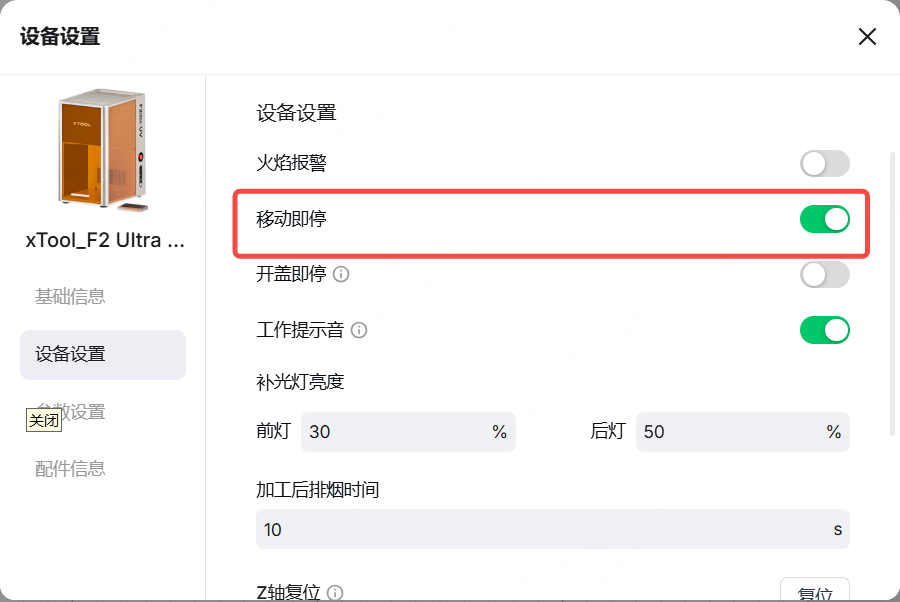Image resolution: width=900 pixels, height=602 pixels.
Task: Open the 配件信息 tab
Action: [70, 469]
